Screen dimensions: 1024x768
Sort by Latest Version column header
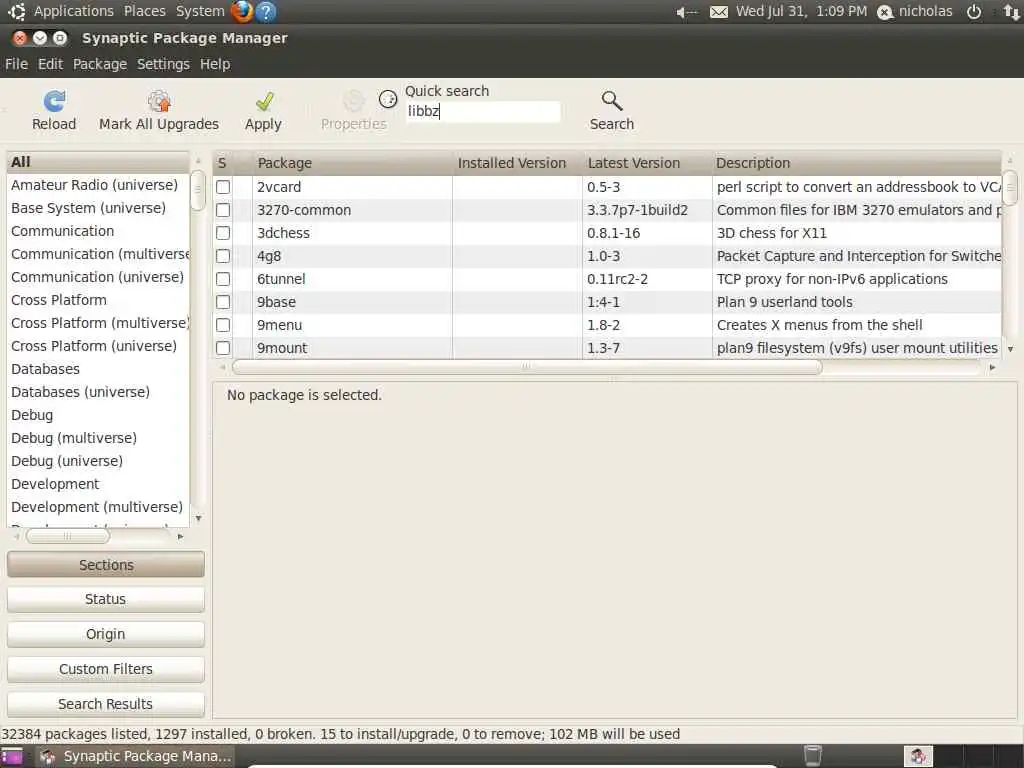pyautogui.click(x=647, y=163)
